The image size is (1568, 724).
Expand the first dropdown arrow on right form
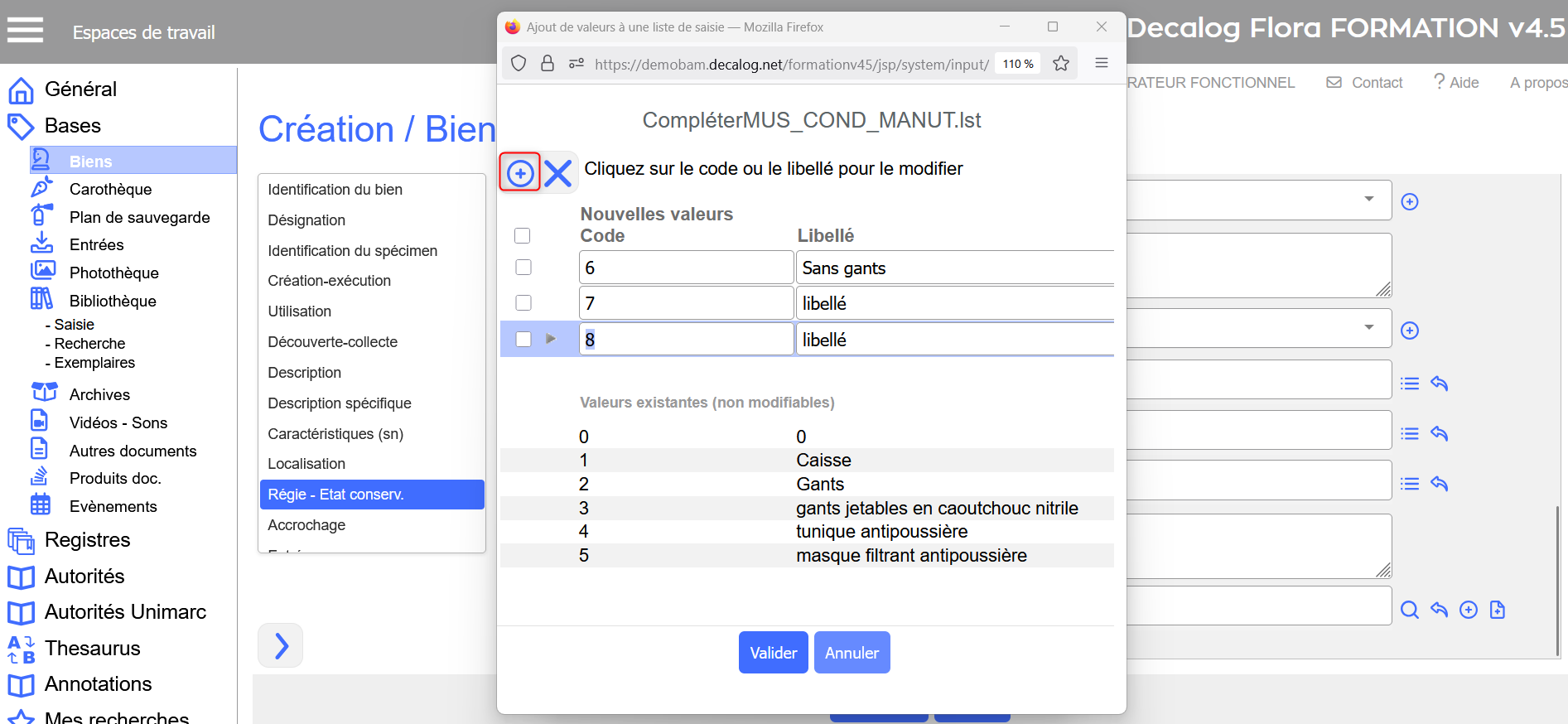click(x=1368, y=199)
